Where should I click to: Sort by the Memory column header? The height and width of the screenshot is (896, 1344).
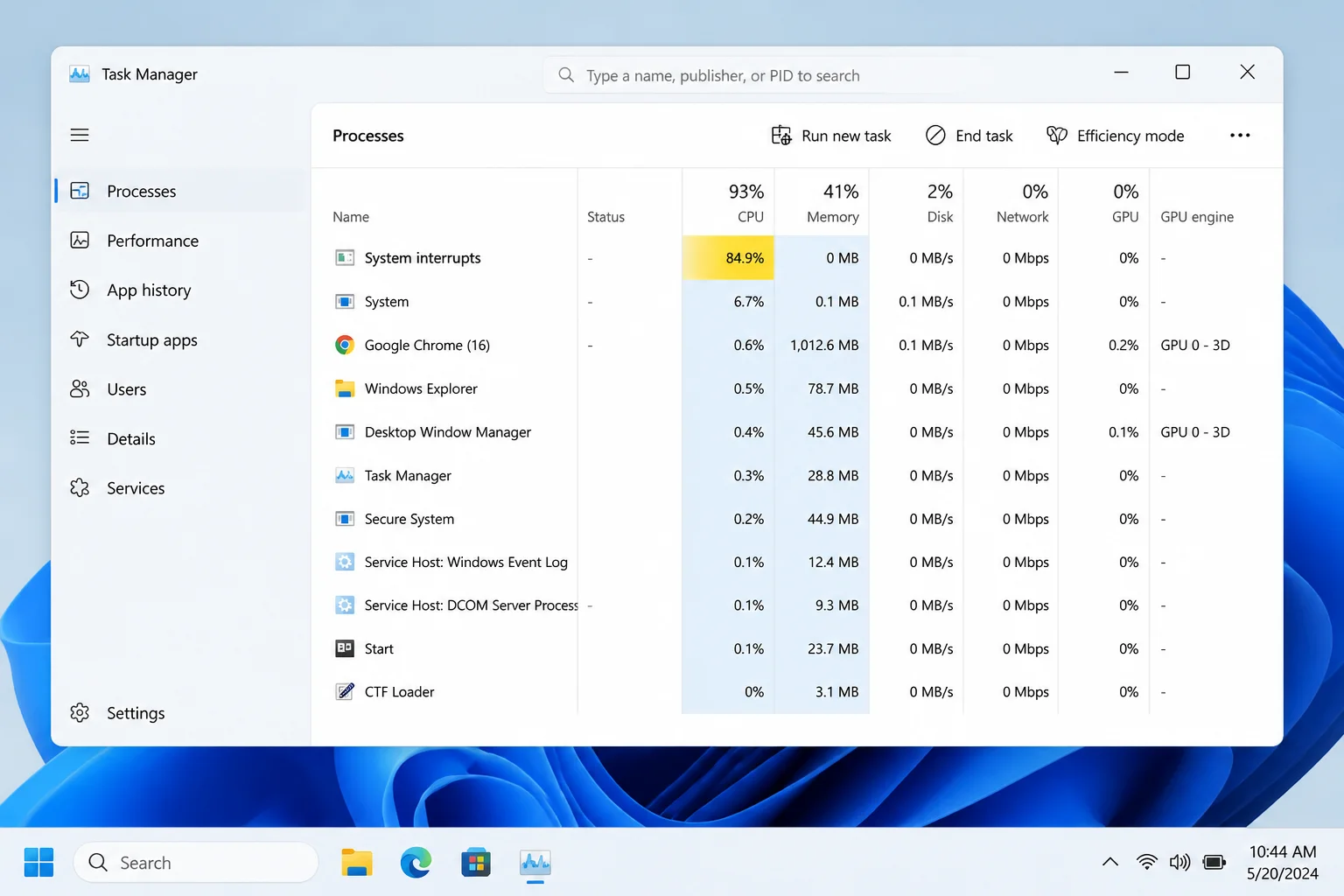pyautogui.click(x=822, y=202)
